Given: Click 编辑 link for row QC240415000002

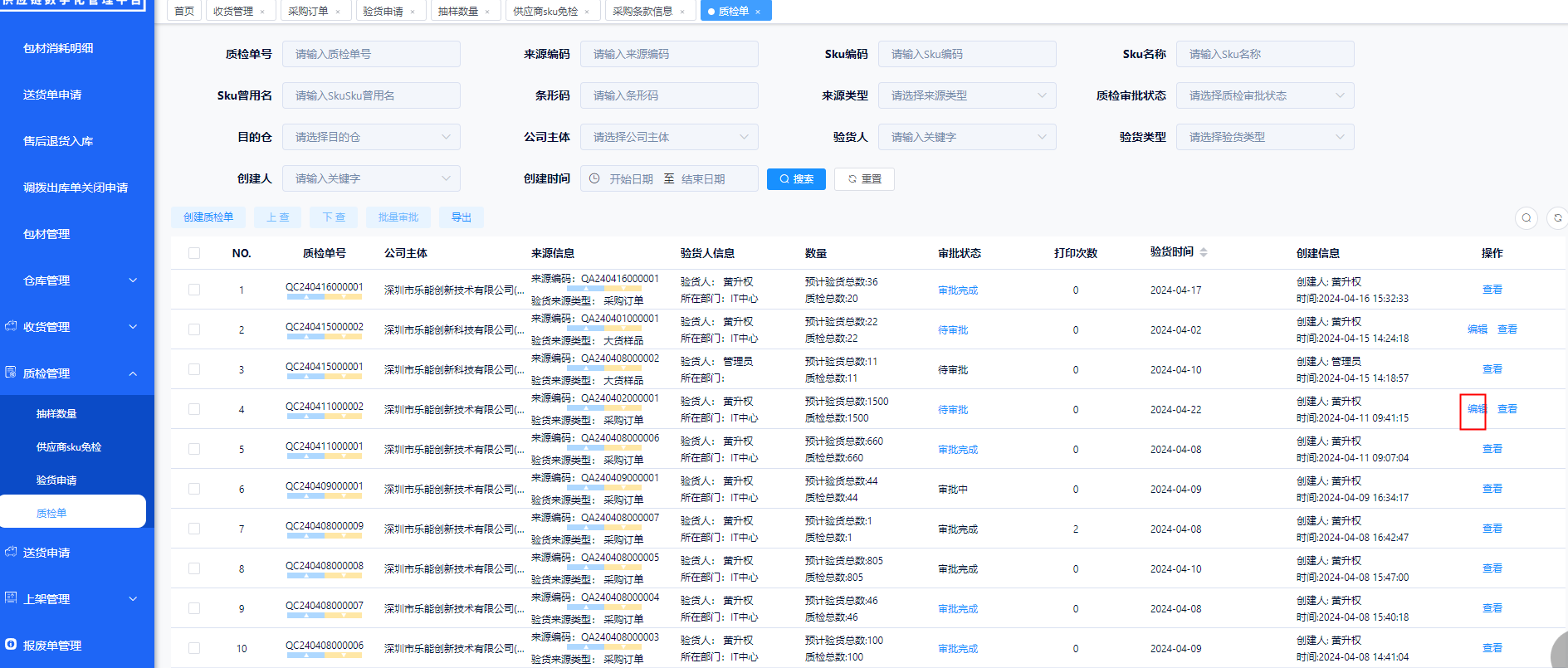Looking at the screenshot, I should tap(1477, 329).
